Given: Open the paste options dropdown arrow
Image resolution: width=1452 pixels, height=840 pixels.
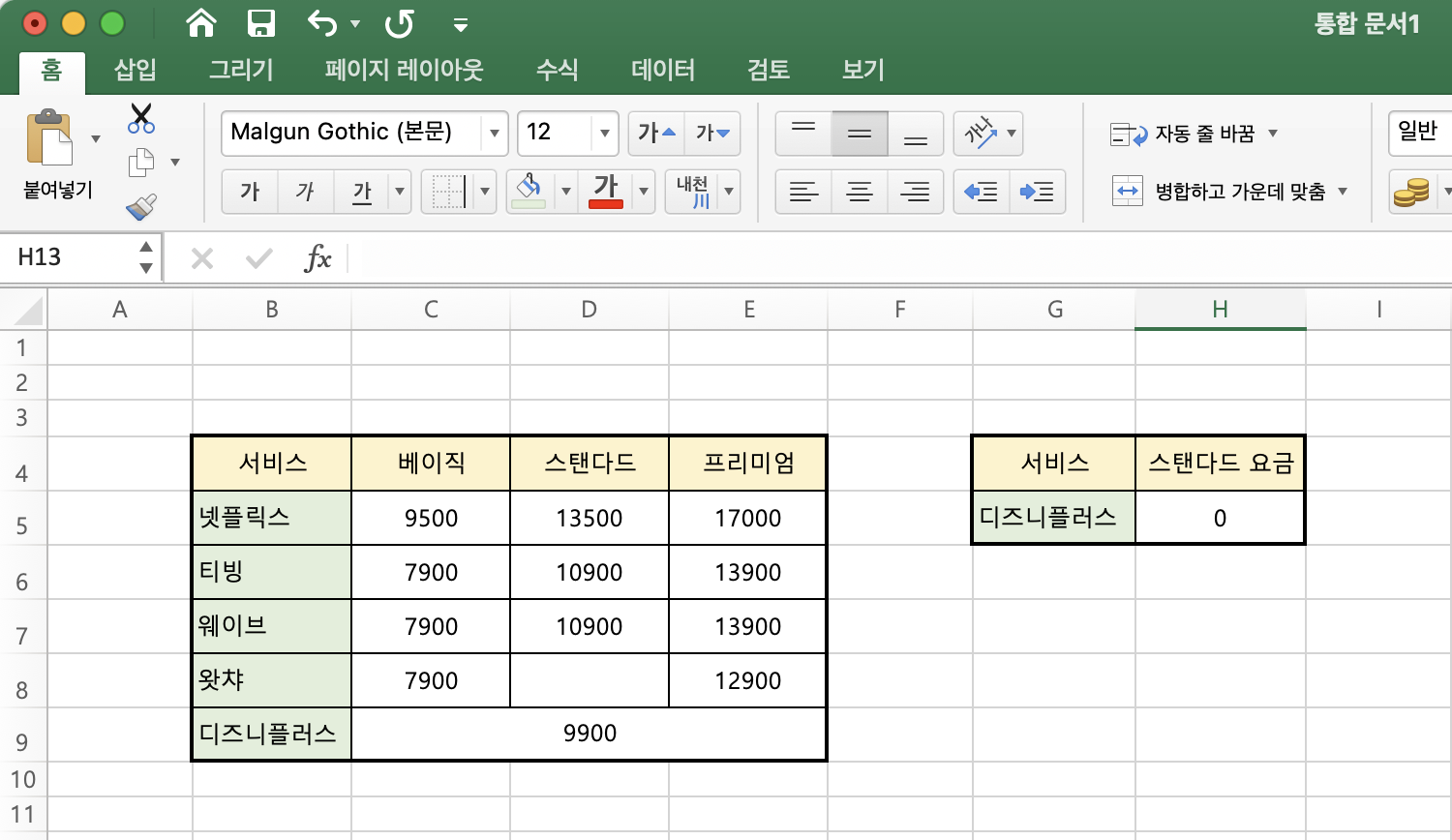Looking at the screenshot, I should click(96, 139).
